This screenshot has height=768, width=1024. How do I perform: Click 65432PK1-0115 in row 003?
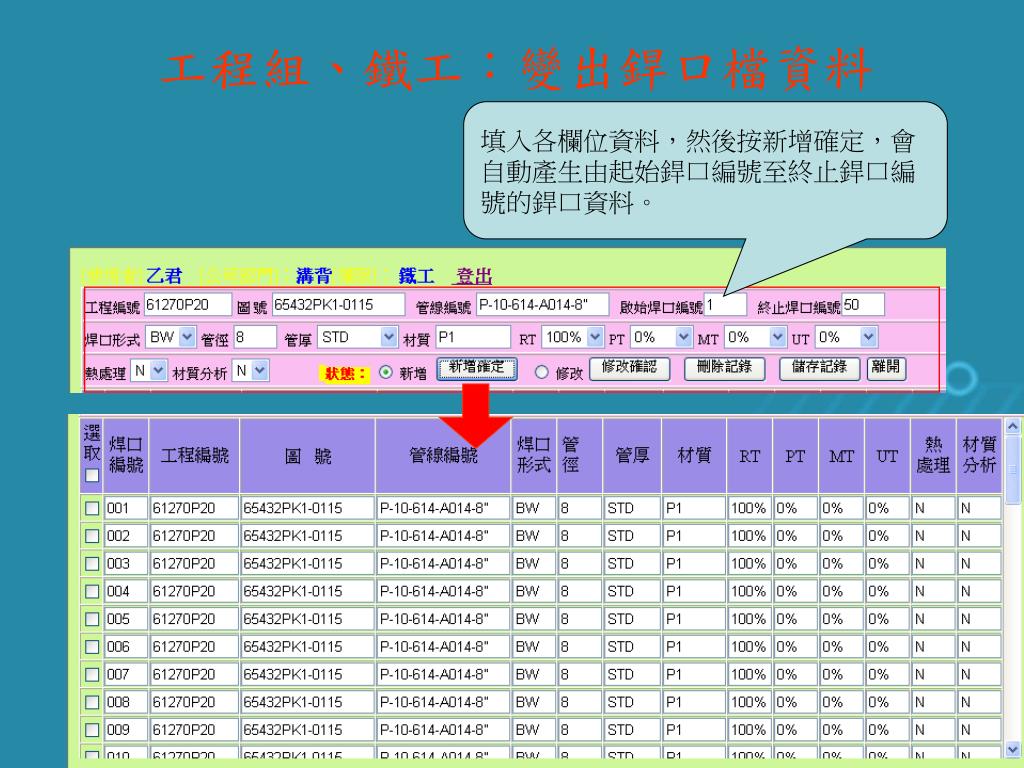(x=307, y=564)
